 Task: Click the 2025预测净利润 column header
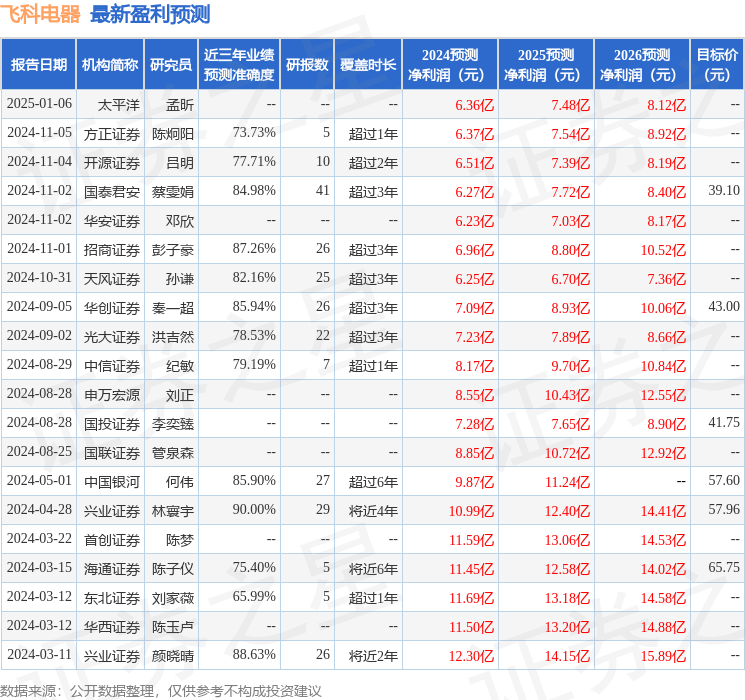pyautogui.click(x=546, y=65)
